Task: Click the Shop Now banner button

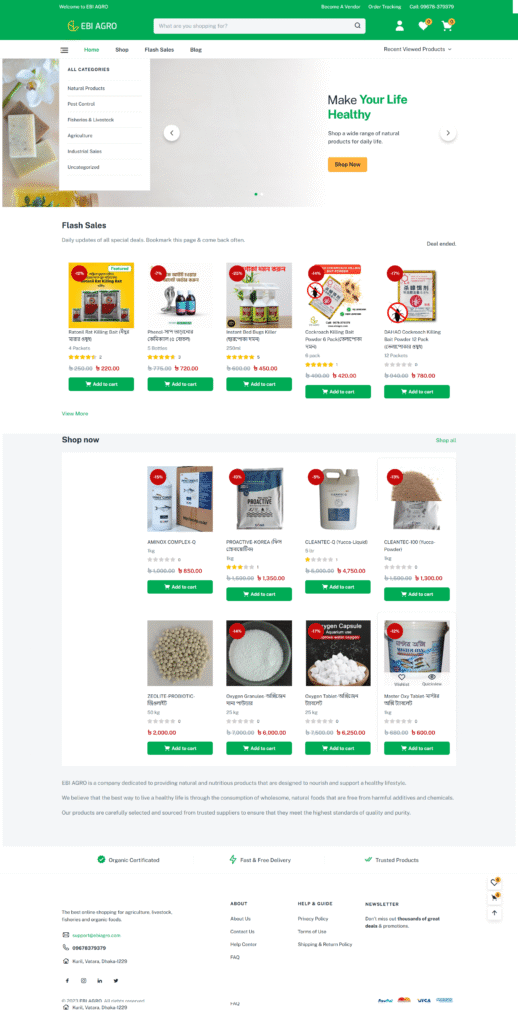Action: (x=348, y=165)
